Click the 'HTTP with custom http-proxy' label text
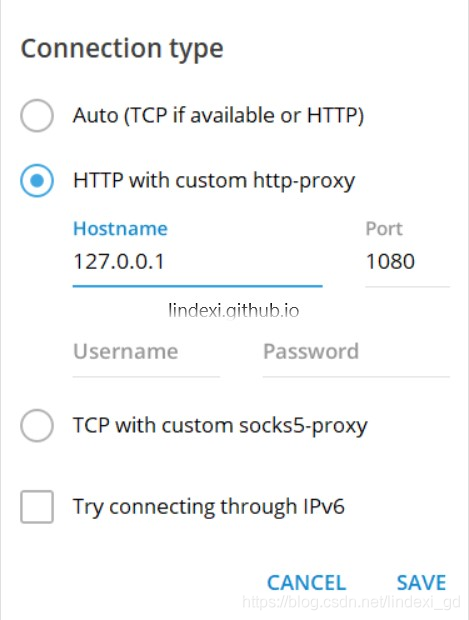 tap(214, 181)
